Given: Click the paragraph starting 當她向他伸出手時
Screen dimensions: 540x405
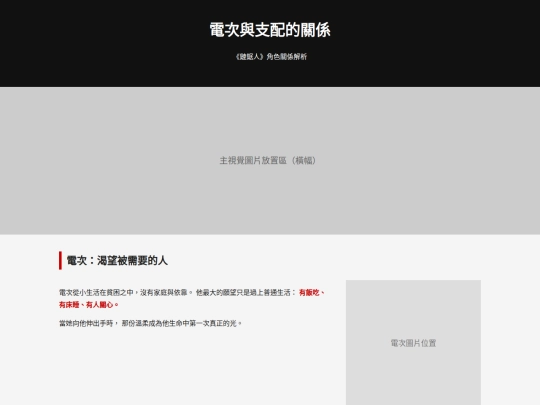Looking at the screenshot, I should click(150, 323).
